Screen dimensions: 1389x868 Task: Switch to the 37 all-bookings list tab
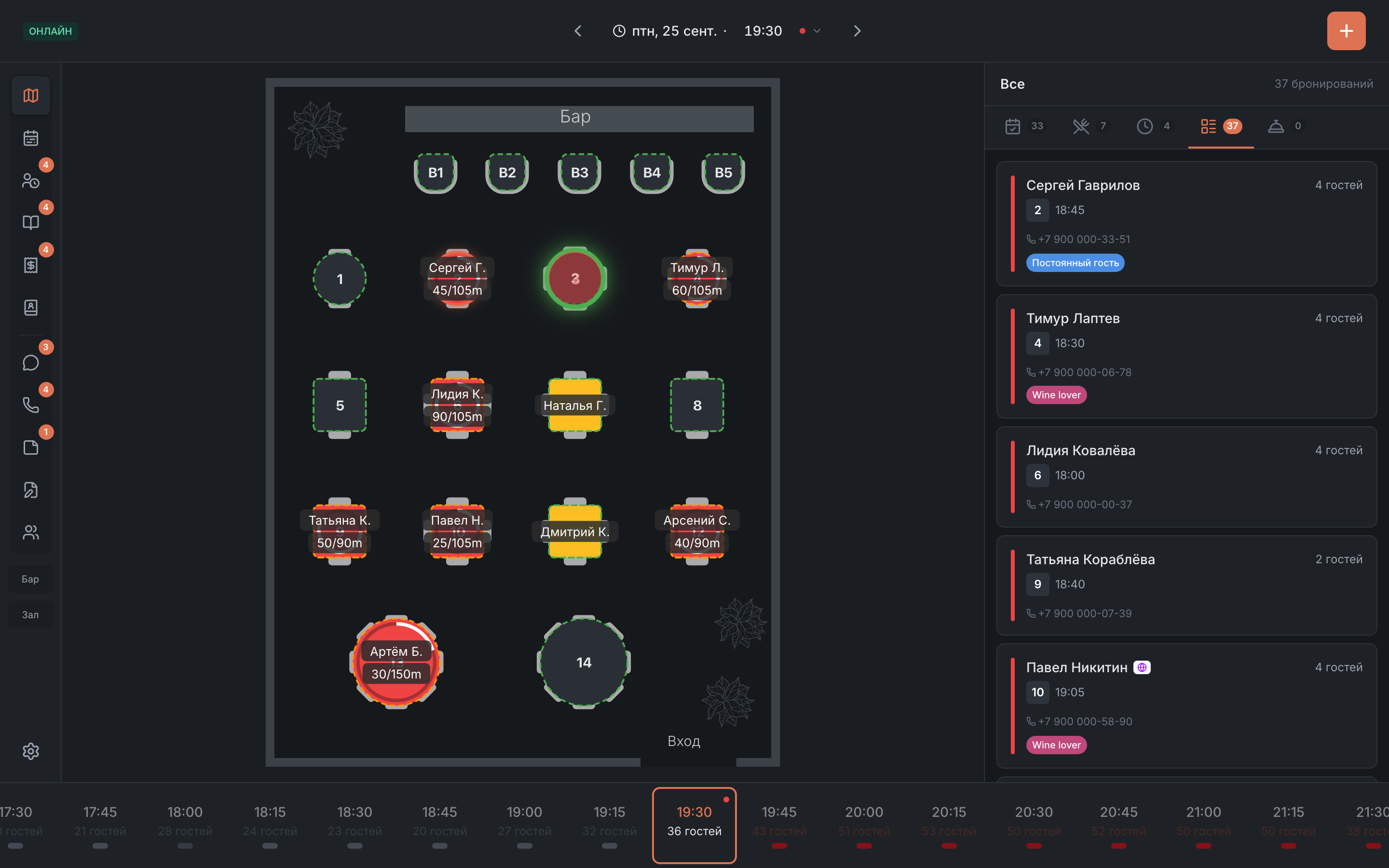1221,126
